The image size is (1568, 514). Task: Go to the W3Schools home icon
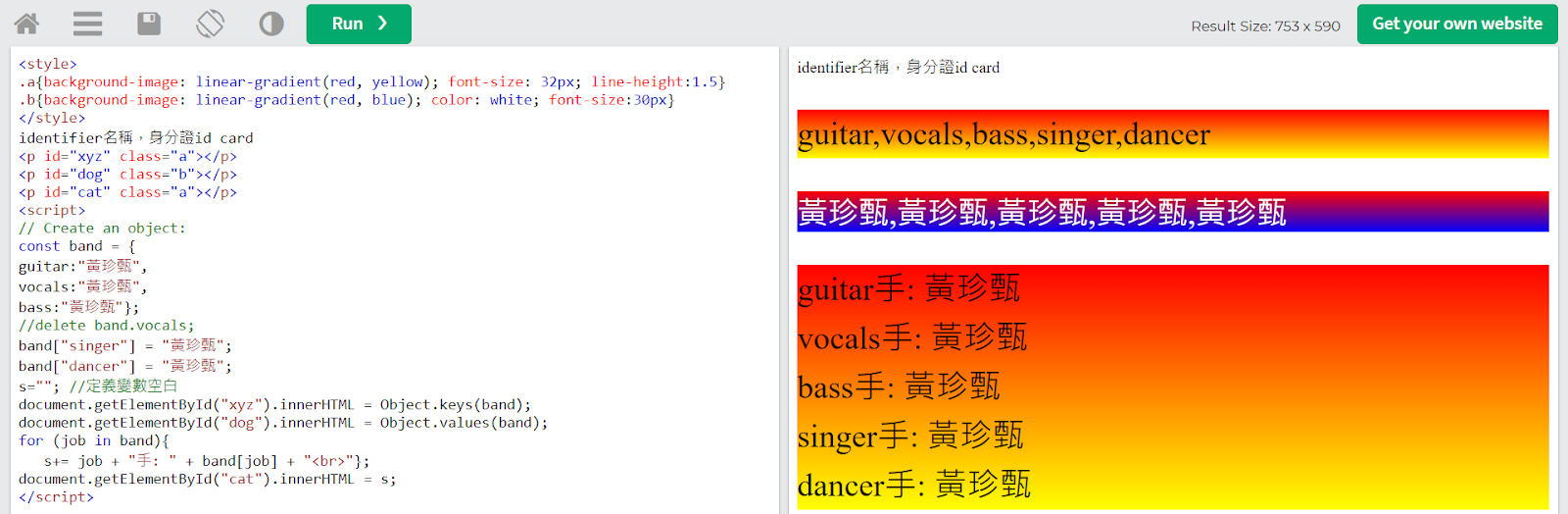pyautogui.click(x=26, y=24)
